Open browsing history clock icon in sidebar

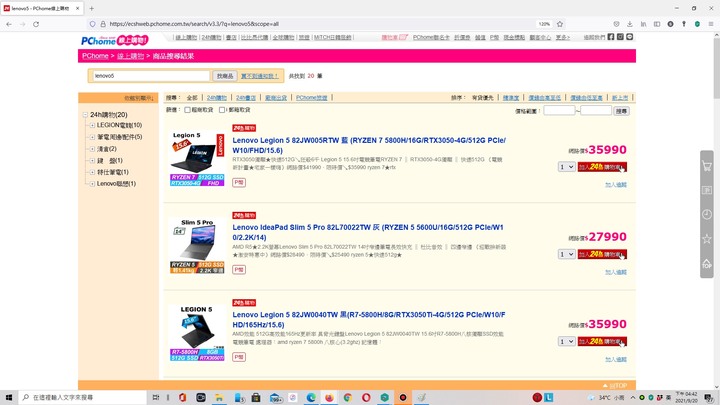(707, 214)
